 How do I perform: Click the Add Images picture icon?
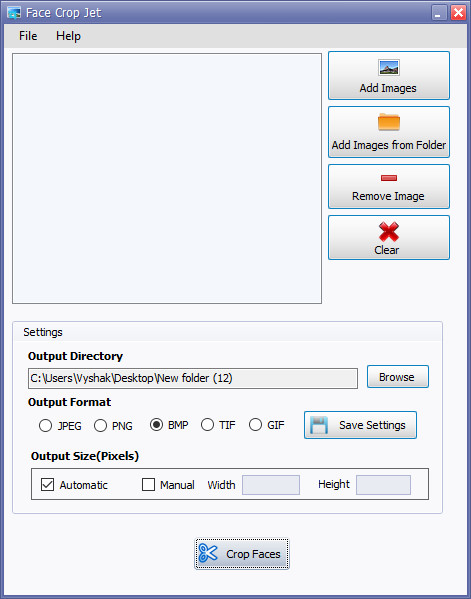tap(389, 68)
